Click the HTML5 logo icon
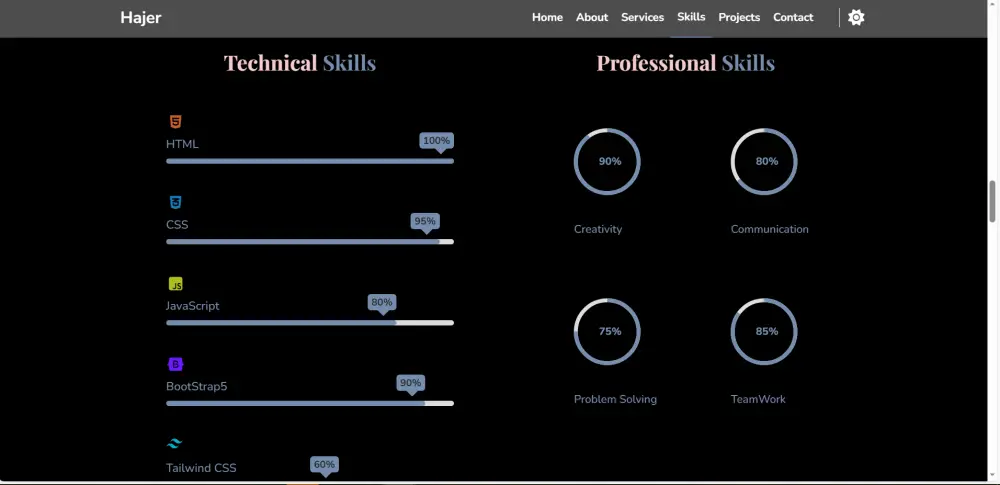1000x485 pixels. pyautogui.click(x=175, y=121)
